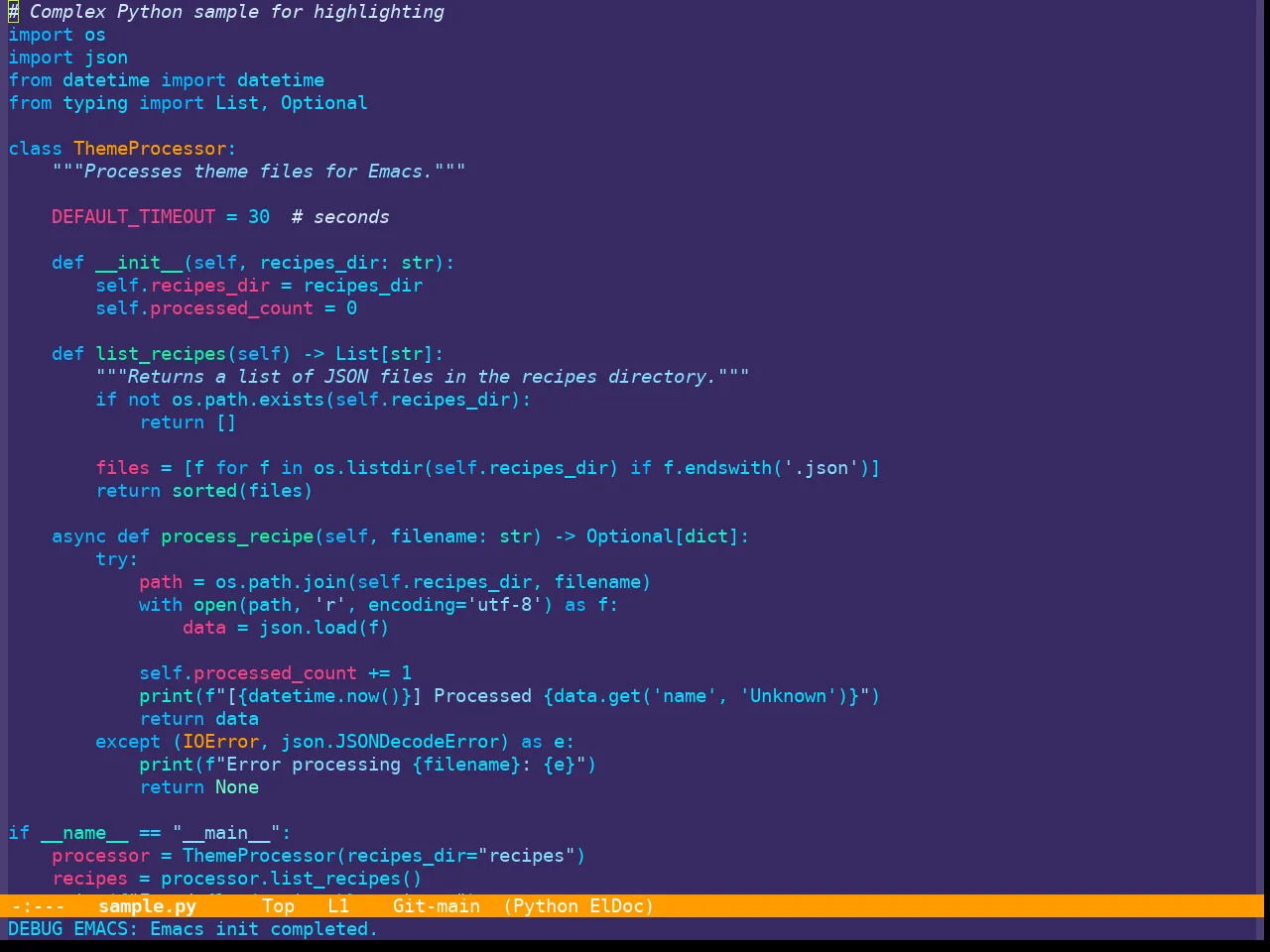Screen dimensions: 1270x952
Task: Click the '.json' string literal
Action: pyautogui.click(x=822, y=468)
